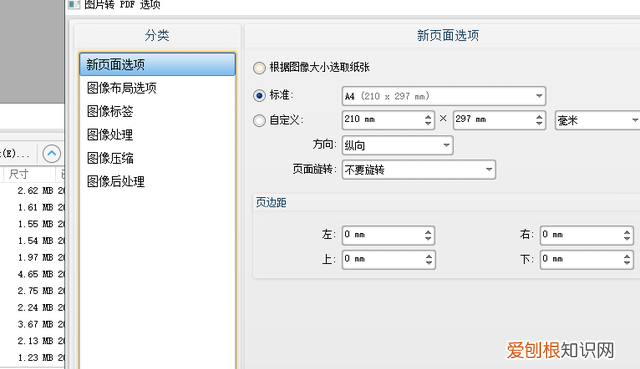Open 图像标签 category
640x369 pixels.
[158, 111]
